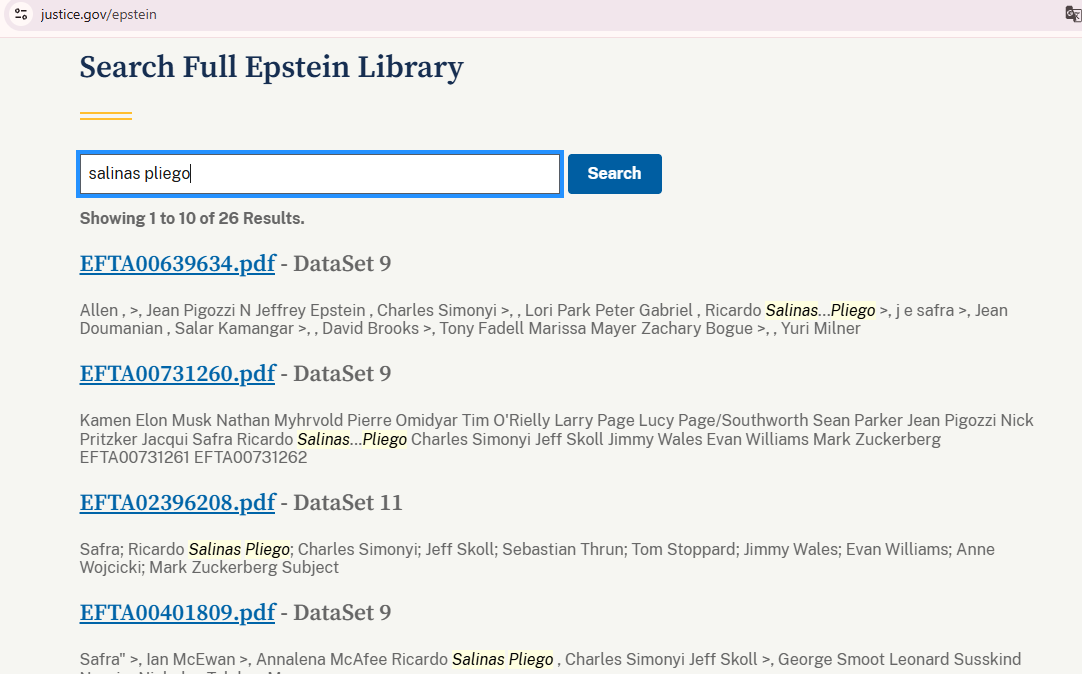Click the DataSet 9 label beside EFTA00639634.pdf

[x=341, y=264]
